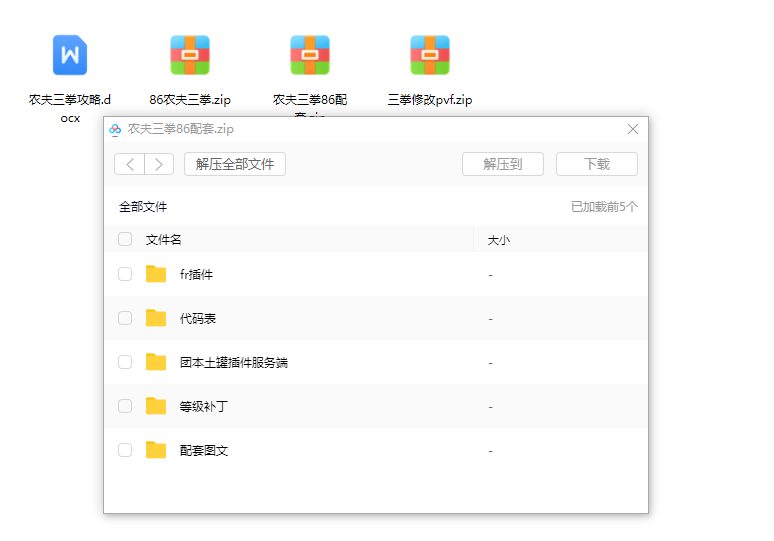Click the 配套图文 folder icon

[156, 450]
